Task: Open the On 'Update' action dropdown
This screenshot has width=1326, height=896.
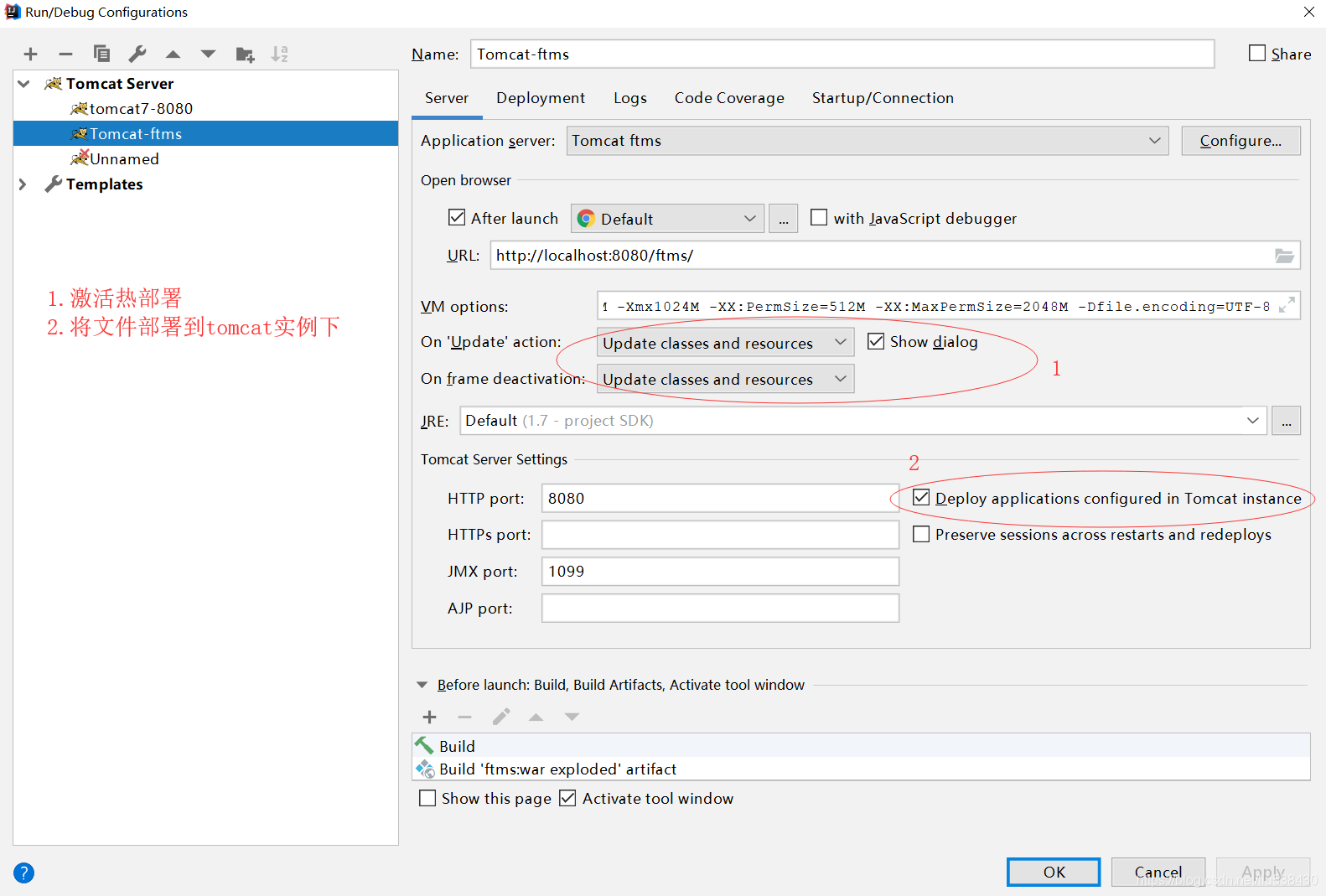Action: coord(725,343)
